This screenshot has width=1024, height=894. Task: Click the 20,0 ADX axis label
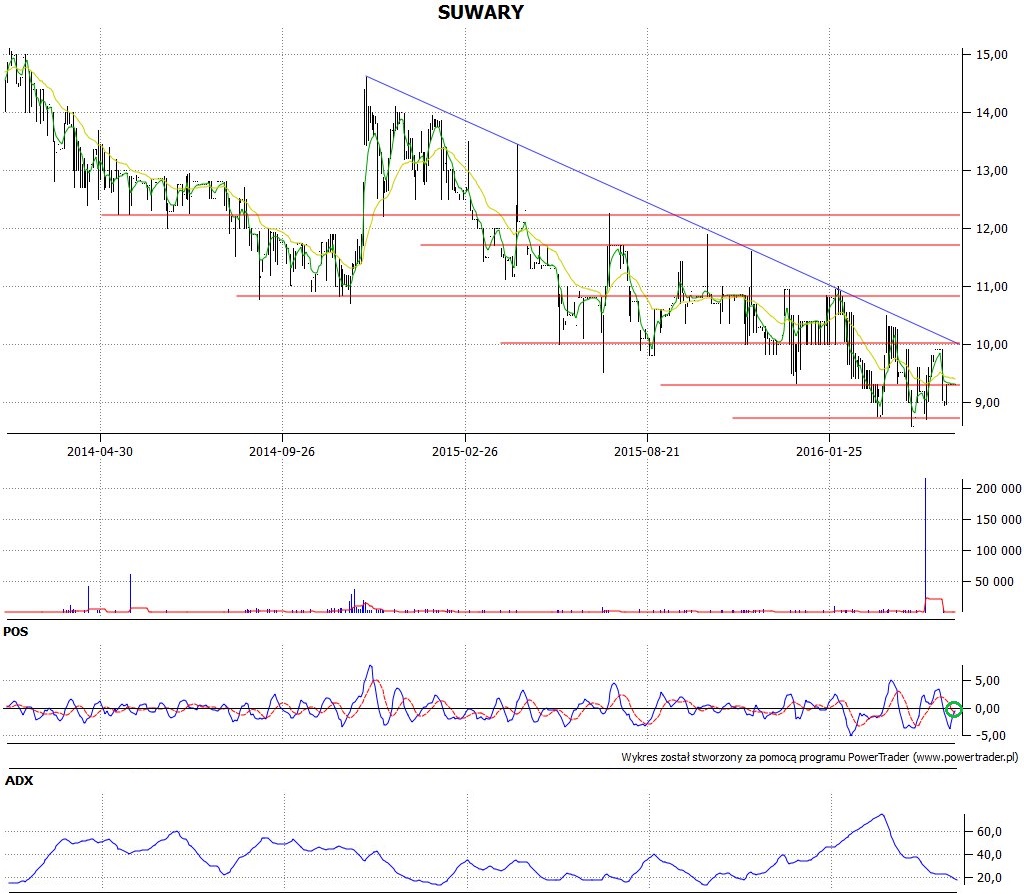(x=989, y=878)
